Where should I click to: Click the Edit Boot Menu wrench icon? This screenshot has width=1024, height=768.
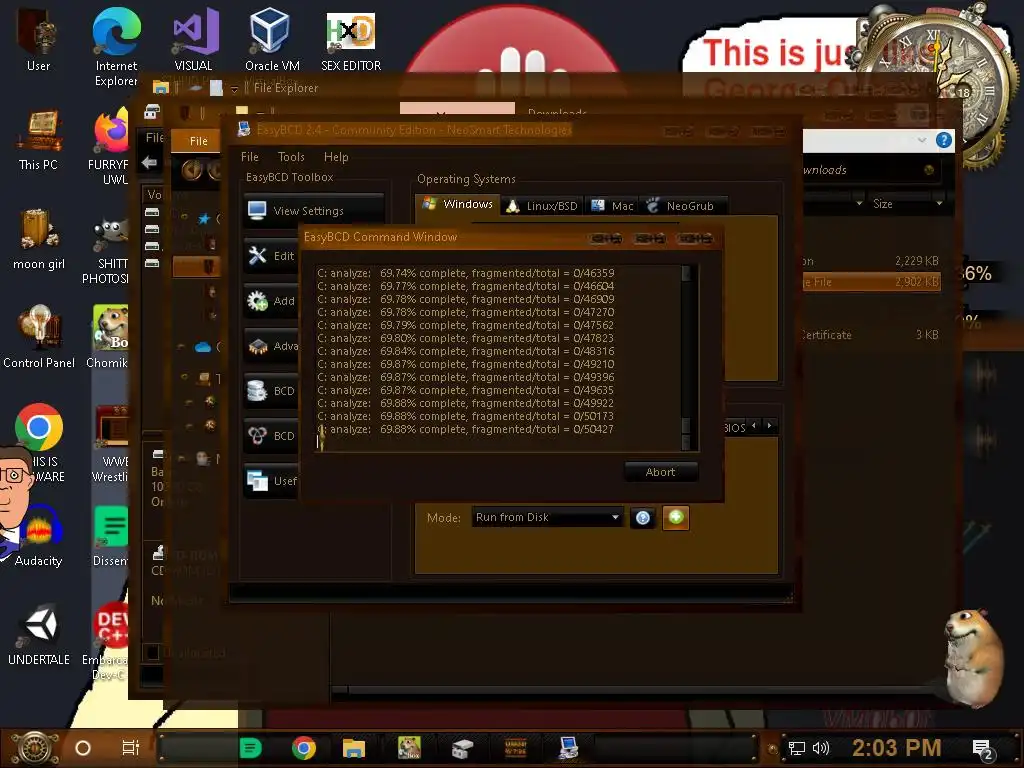pyautogui.click(x=257, y=255)
